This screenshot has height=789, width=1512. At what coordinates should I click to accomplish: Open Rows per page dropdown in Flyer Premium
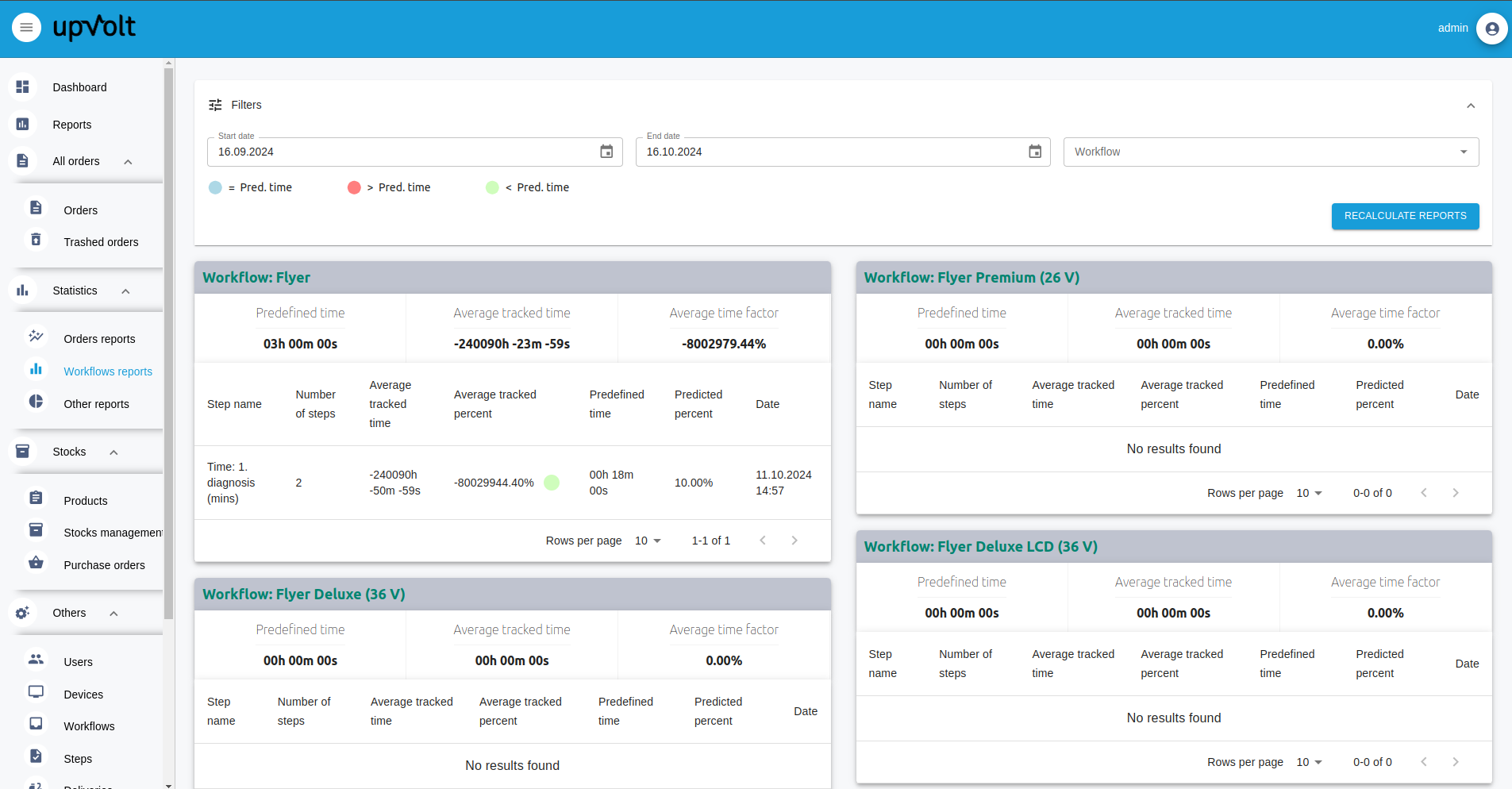coord(1309,493)
